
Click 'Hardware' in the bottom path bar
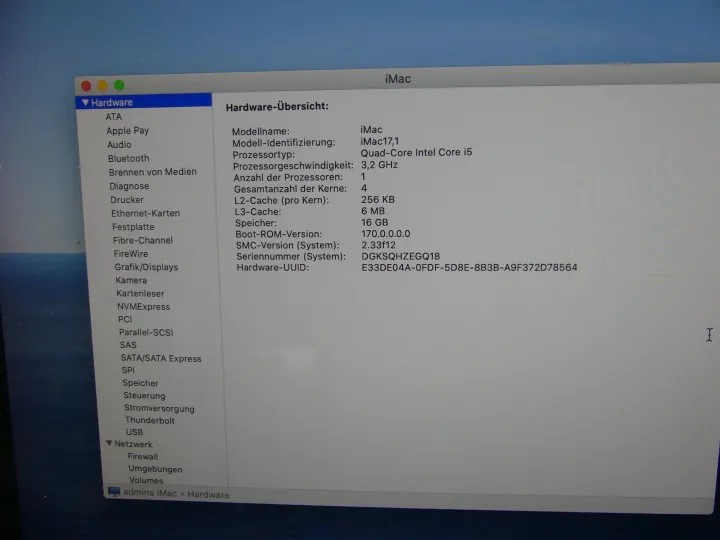208,495
